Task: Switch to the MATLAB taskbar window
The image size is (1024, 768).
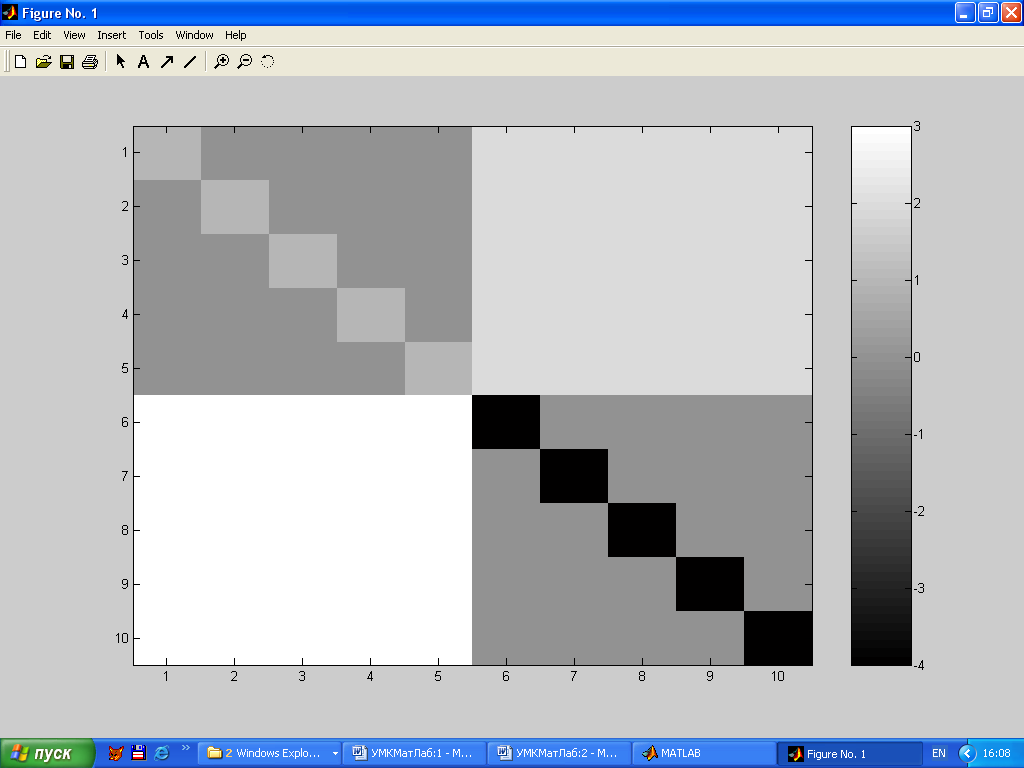Action: (x=700, y=753)
